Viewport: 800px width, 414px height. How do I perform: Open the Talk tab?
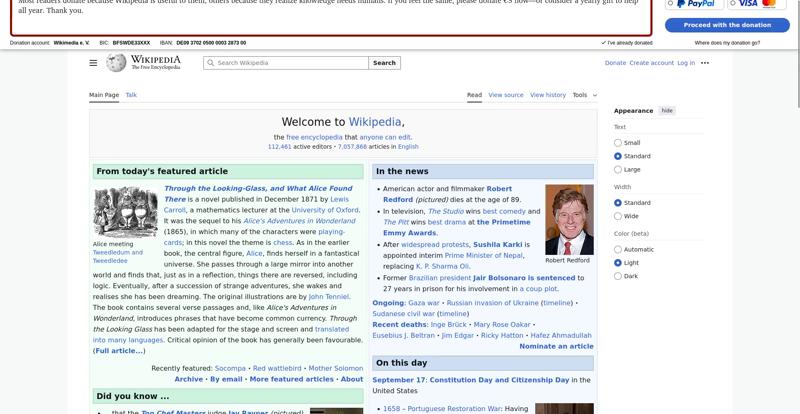131,95
